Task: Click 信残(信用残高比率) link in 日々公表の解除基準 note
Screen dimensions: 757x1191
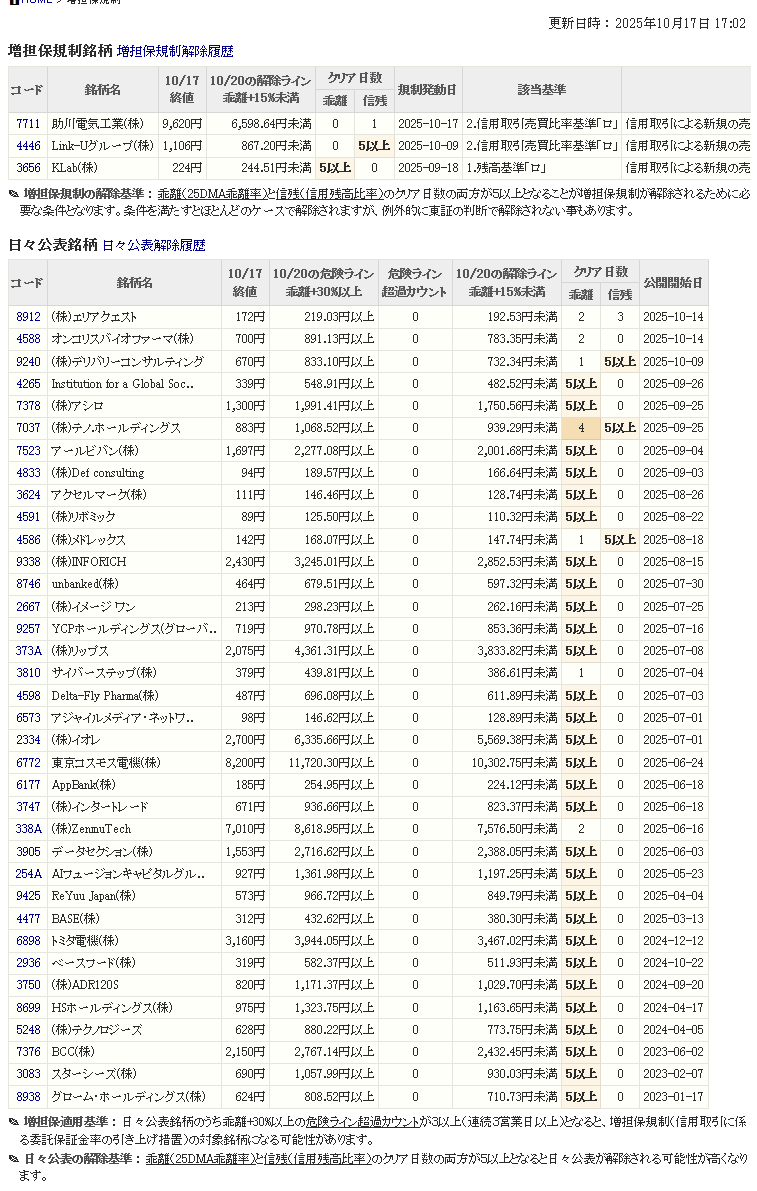Action: (317, 1159)
